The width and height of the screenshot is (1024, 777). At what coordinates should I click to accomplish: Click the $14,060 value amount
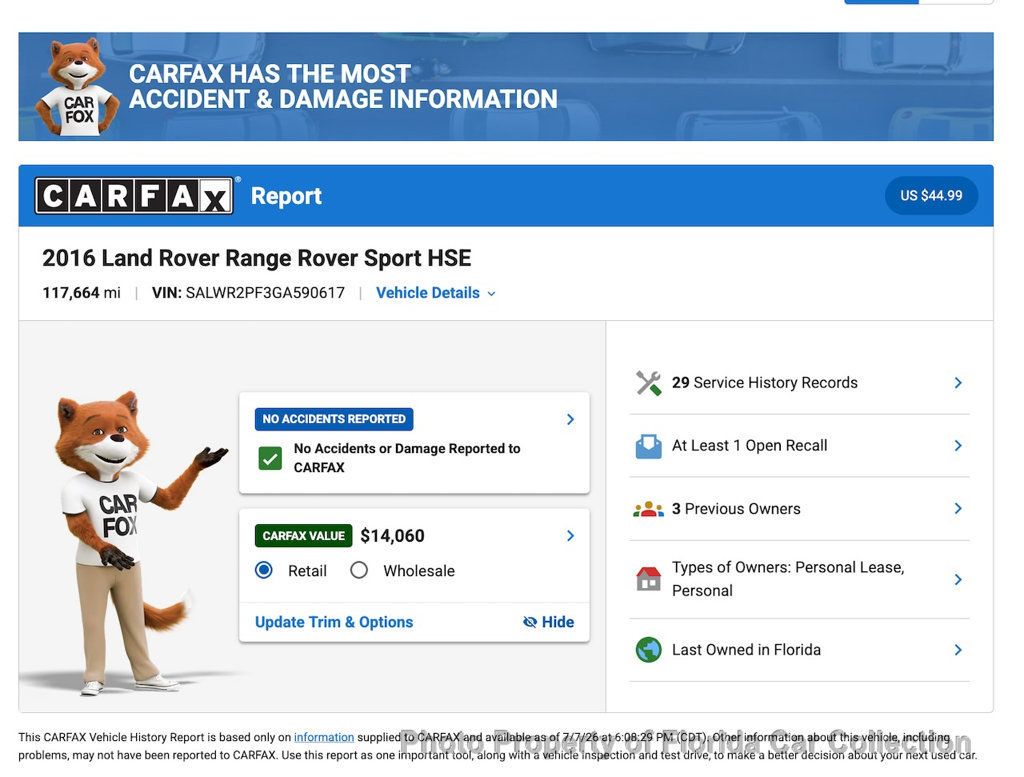(392, 536)
